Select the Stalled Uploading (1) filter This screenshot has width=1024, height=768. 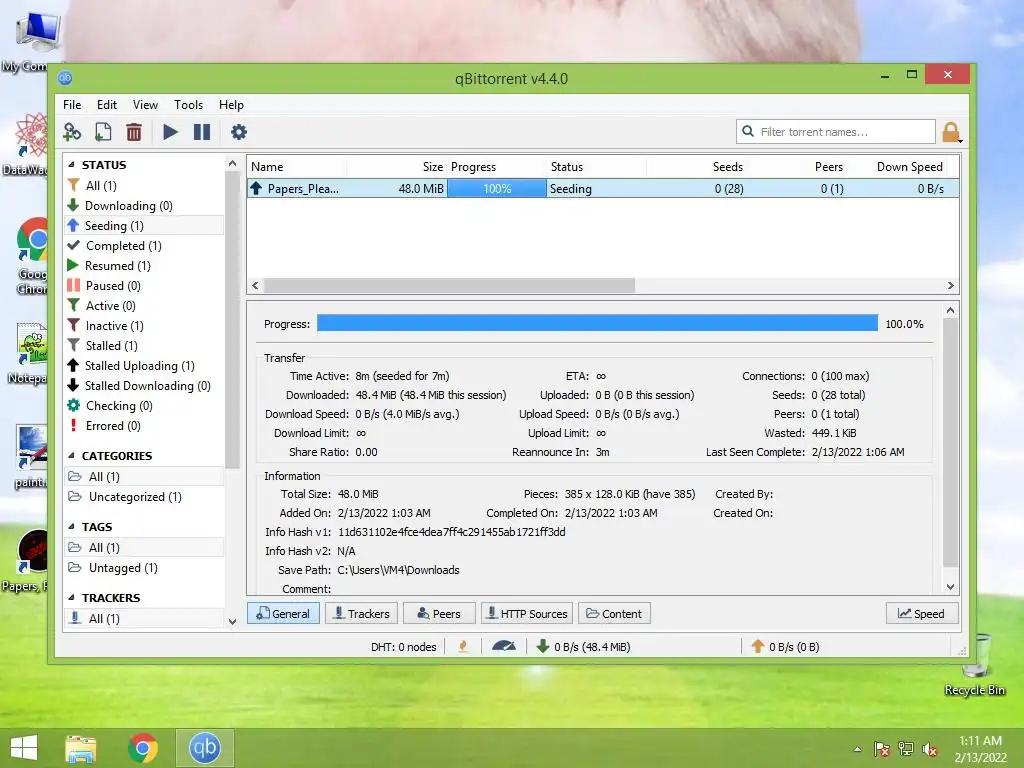[144, 366]
